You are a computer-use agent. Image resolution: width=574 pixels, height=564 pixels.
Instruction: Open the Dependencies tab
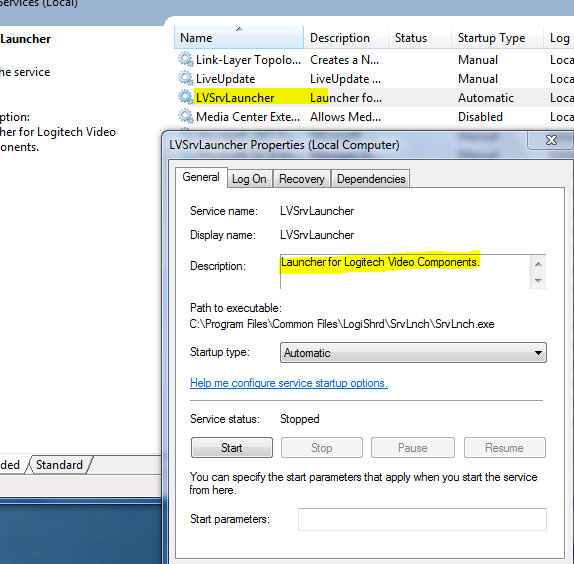pyautogui.click(x=371, y=179)
